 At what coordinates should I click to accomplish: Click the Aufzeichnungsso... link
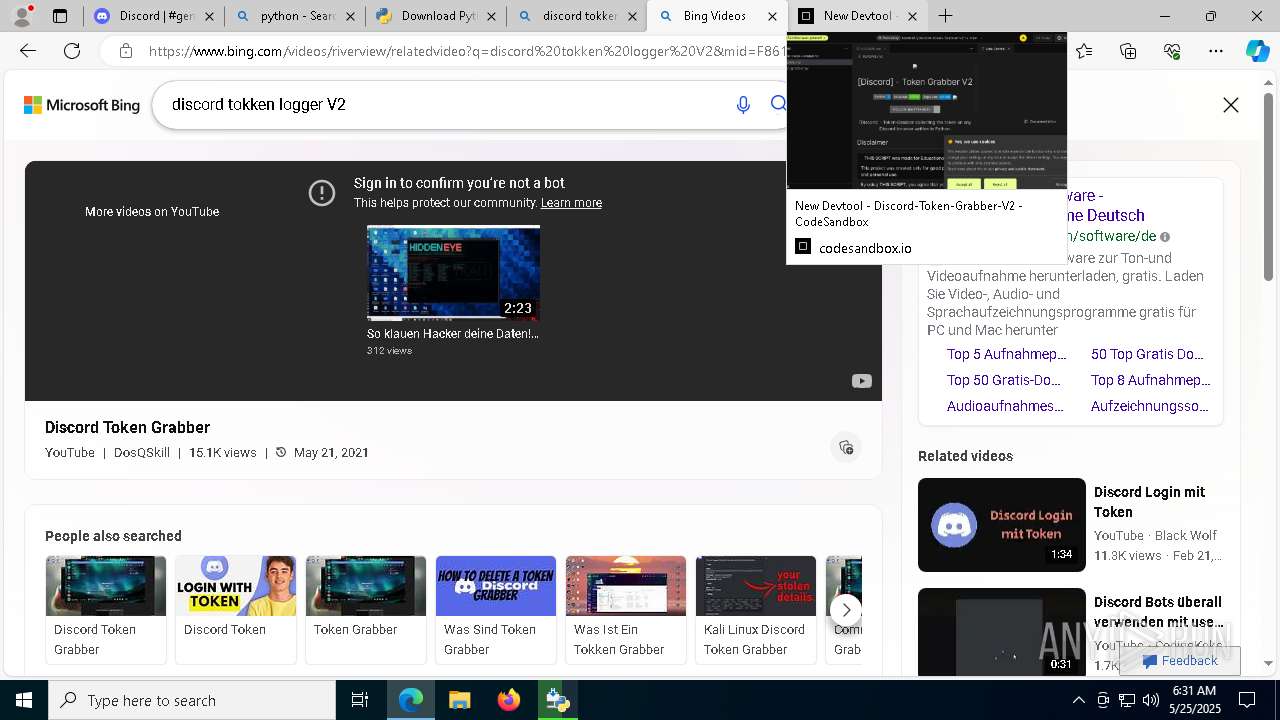point(1150,406)
